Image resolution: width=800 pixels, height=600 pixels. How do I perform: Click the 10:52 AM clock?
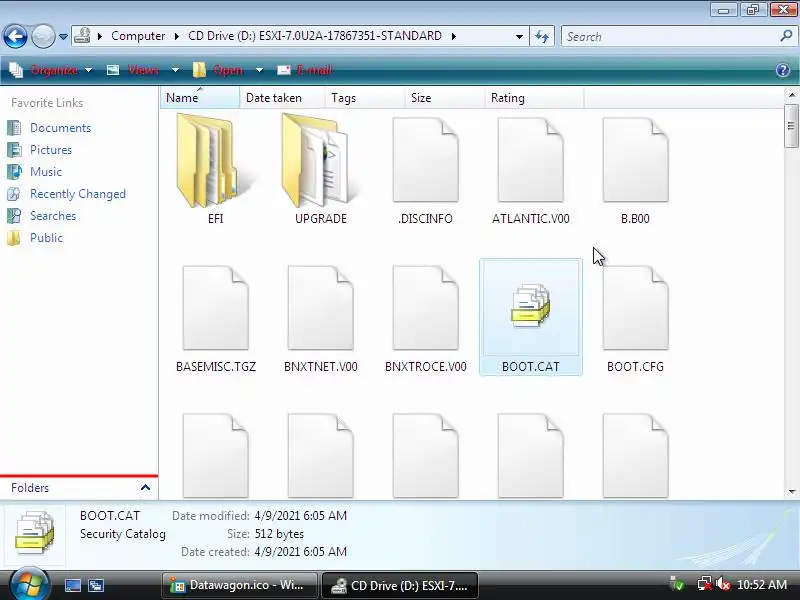click(762, 585)
